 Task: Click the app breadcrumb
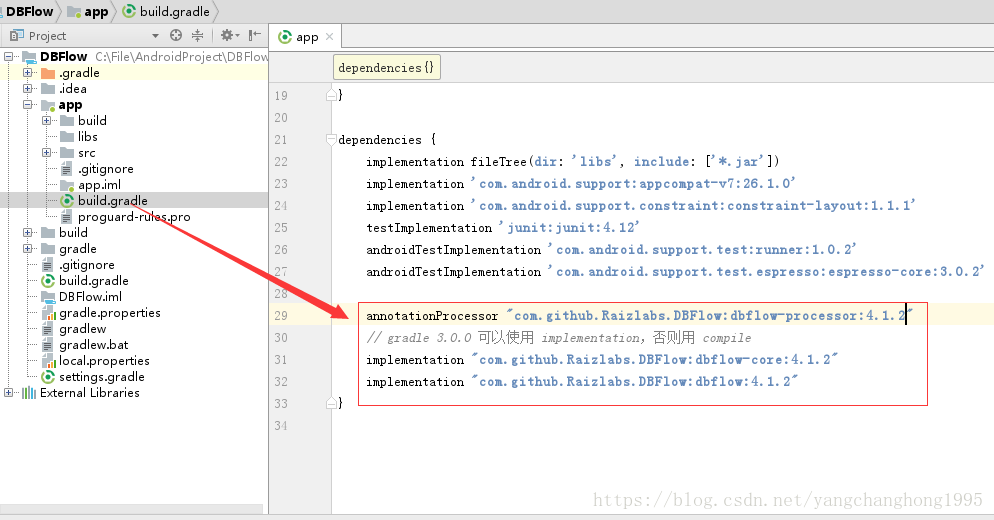pos(88,11)
